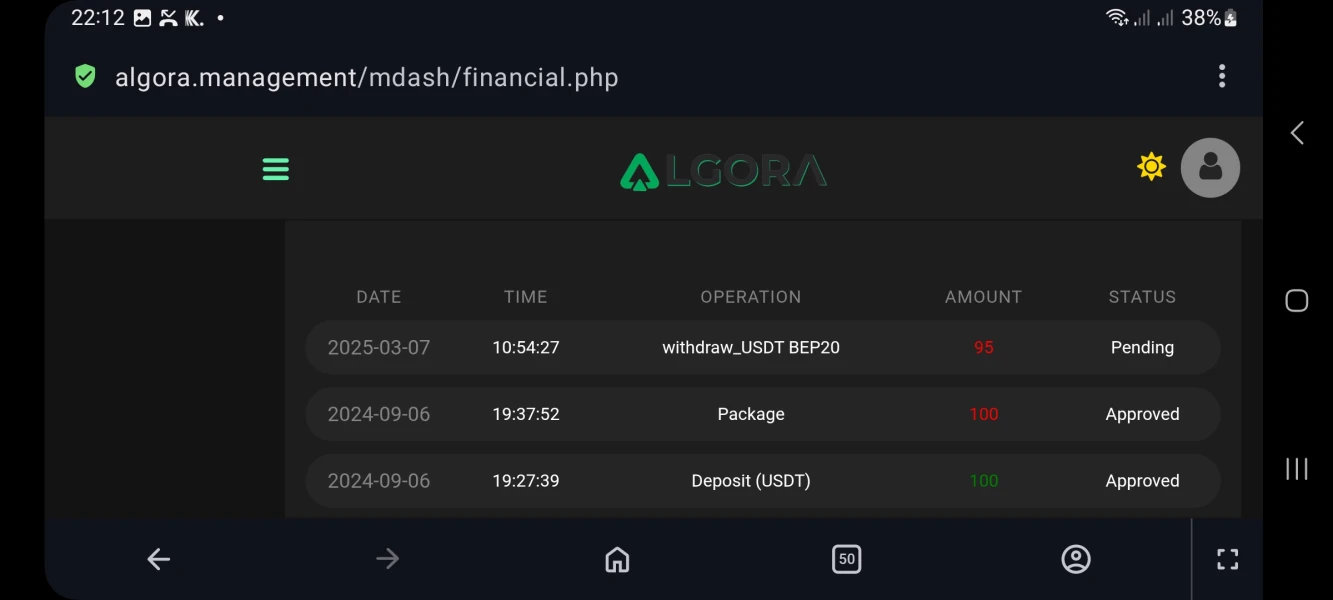Go back with browser back arrow

[159, 559]
